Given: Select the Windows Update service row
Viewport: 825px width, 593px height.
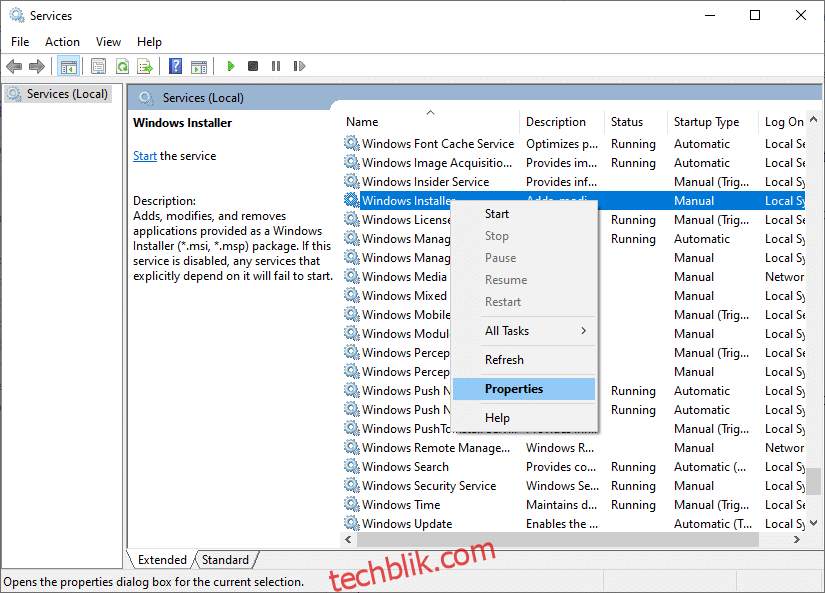Looking at the screenshot, I should (x=575, y=524).
